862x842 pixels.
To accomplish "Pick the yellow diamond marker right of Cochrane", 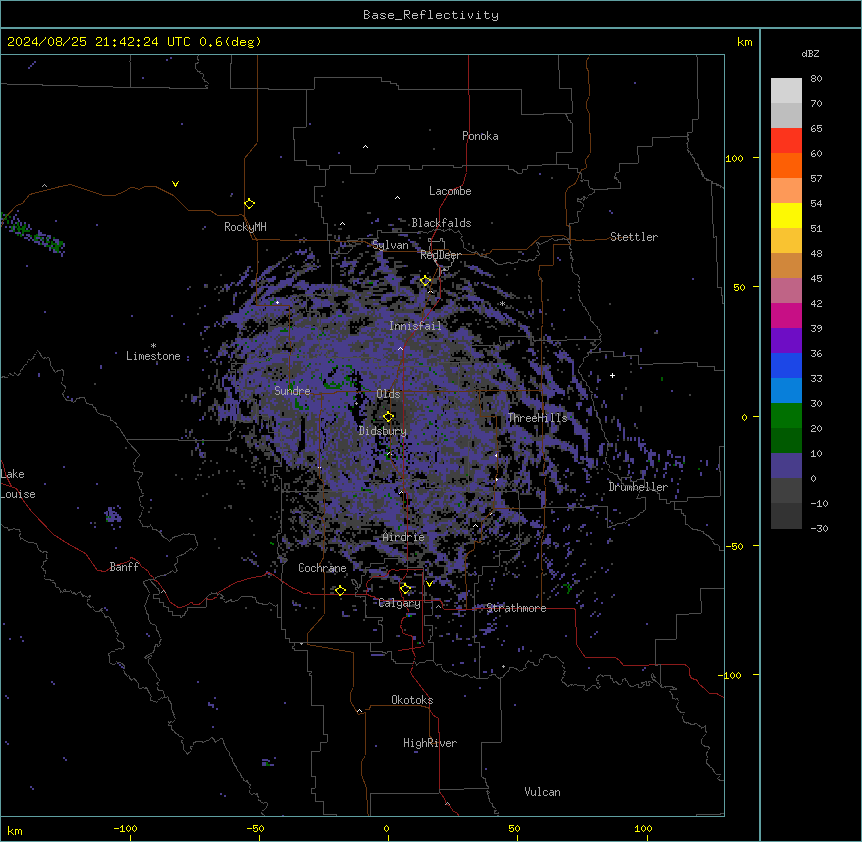I will [x=340, y=591].
